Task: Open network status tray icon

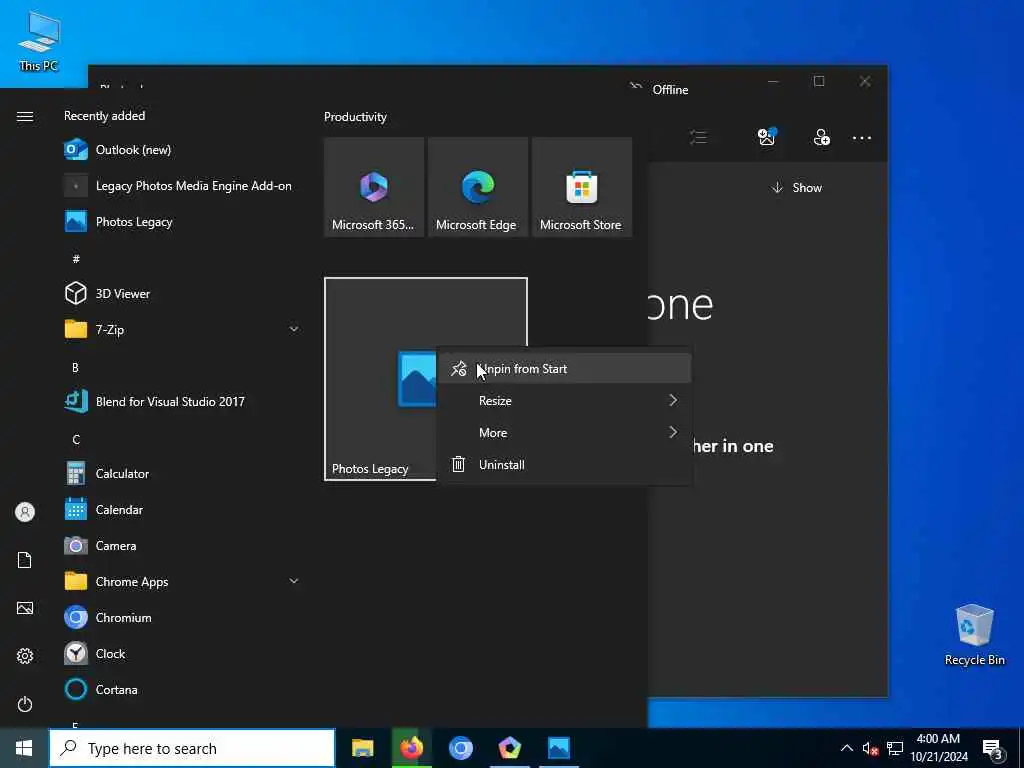Action: [x=895, y=749]
